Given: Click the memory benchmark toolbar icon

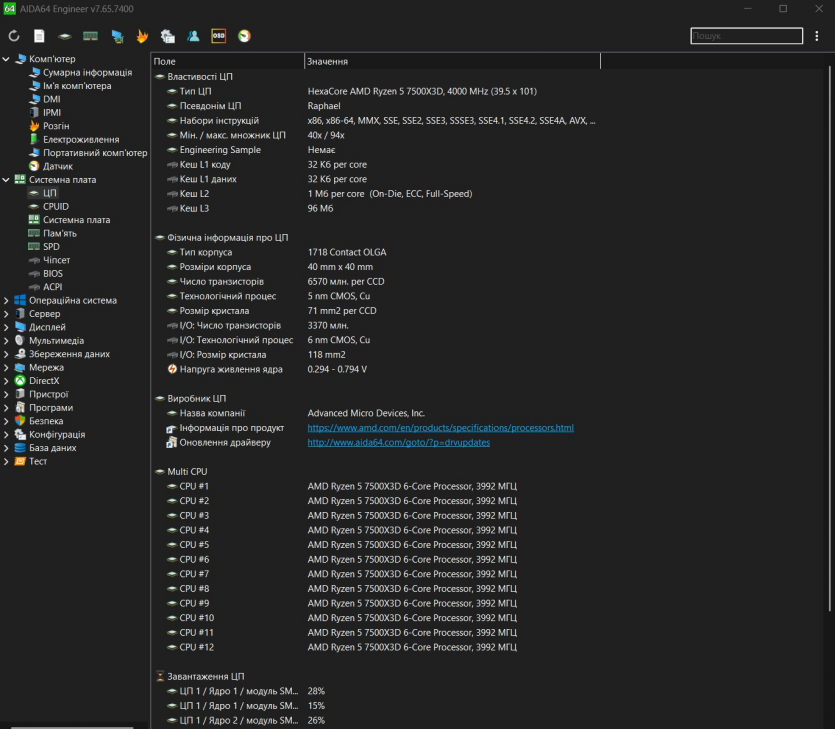Looking at the screenshot, I should [90, 36].
